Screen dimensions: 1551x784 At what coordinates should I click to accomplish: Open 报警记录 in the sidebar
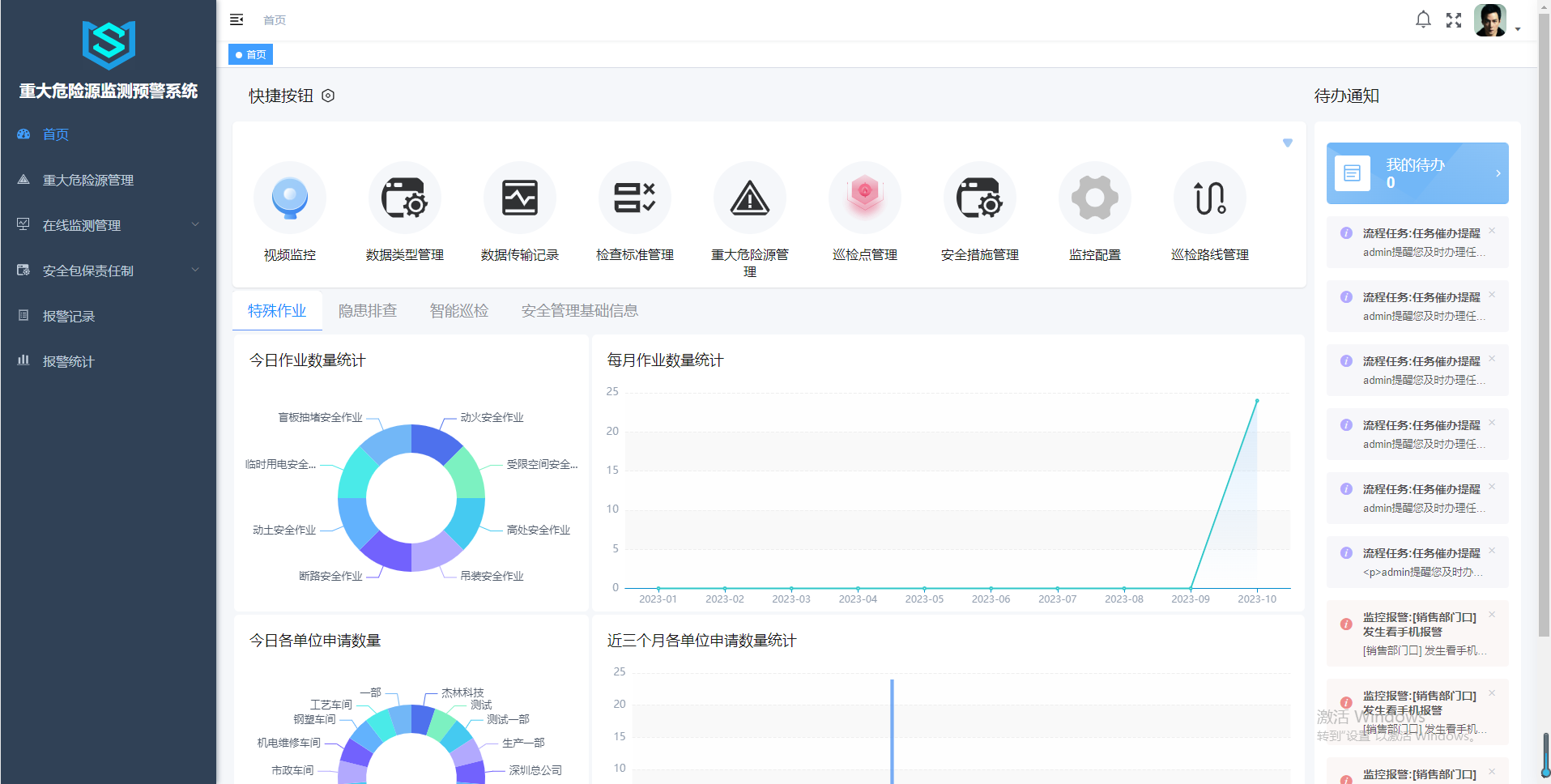point(109,316)
